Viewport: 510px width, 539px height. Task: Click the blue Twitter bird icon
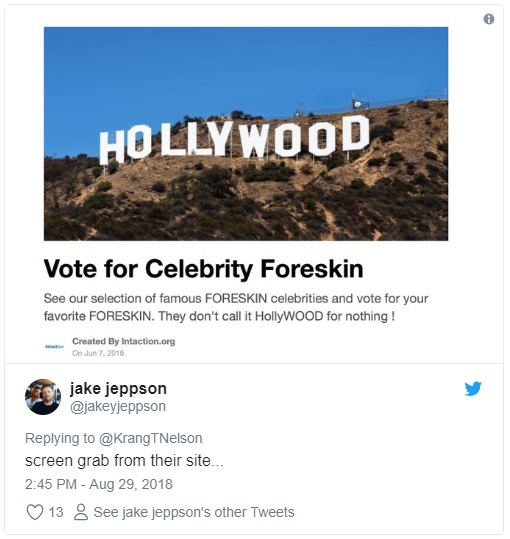(x=473, y=389)
